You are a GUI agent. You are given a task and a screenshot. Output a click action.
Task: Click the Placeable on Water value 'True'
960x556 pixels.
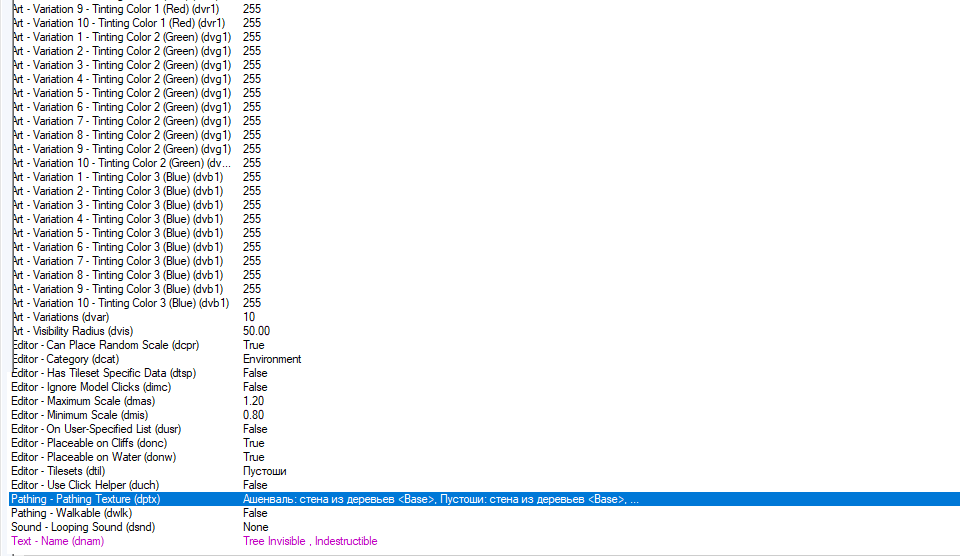click(253, 457)
